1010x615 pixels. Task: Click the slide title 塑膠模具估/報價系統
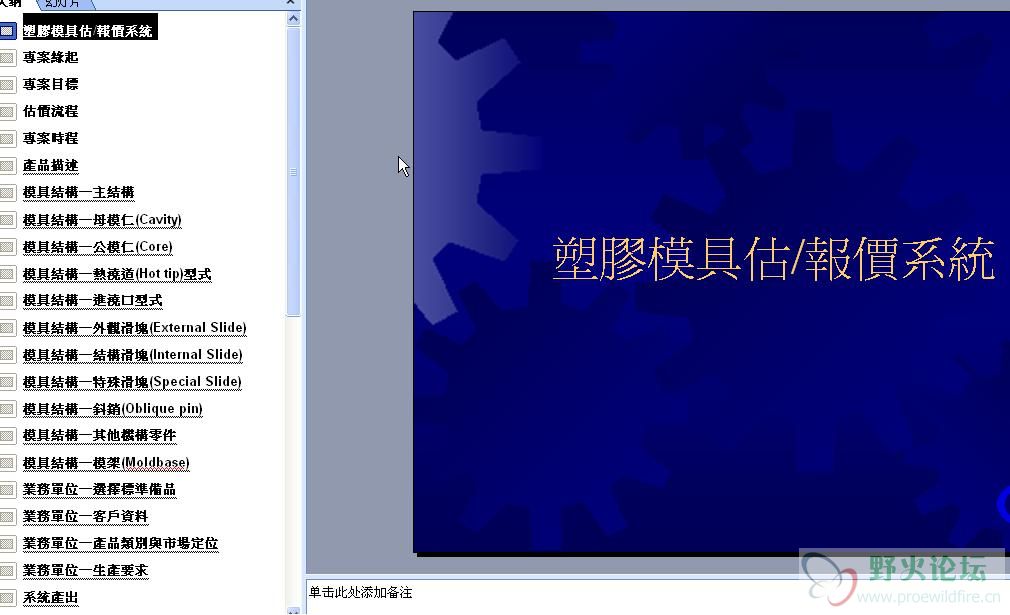tap(774, 258)
